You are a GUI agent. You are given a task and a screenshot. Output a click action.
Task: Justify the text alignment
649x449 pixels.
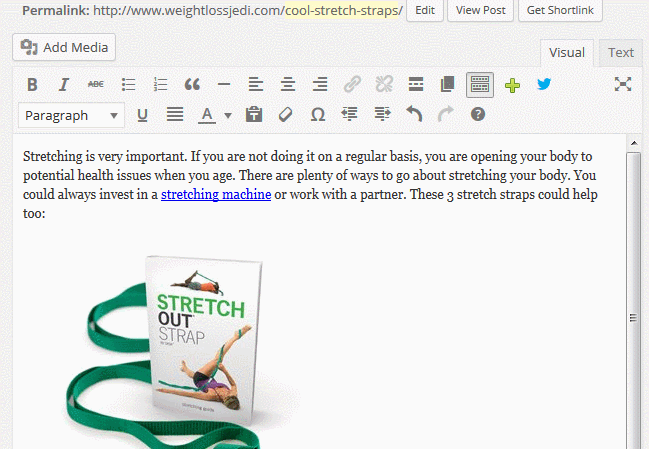(175, 115)
